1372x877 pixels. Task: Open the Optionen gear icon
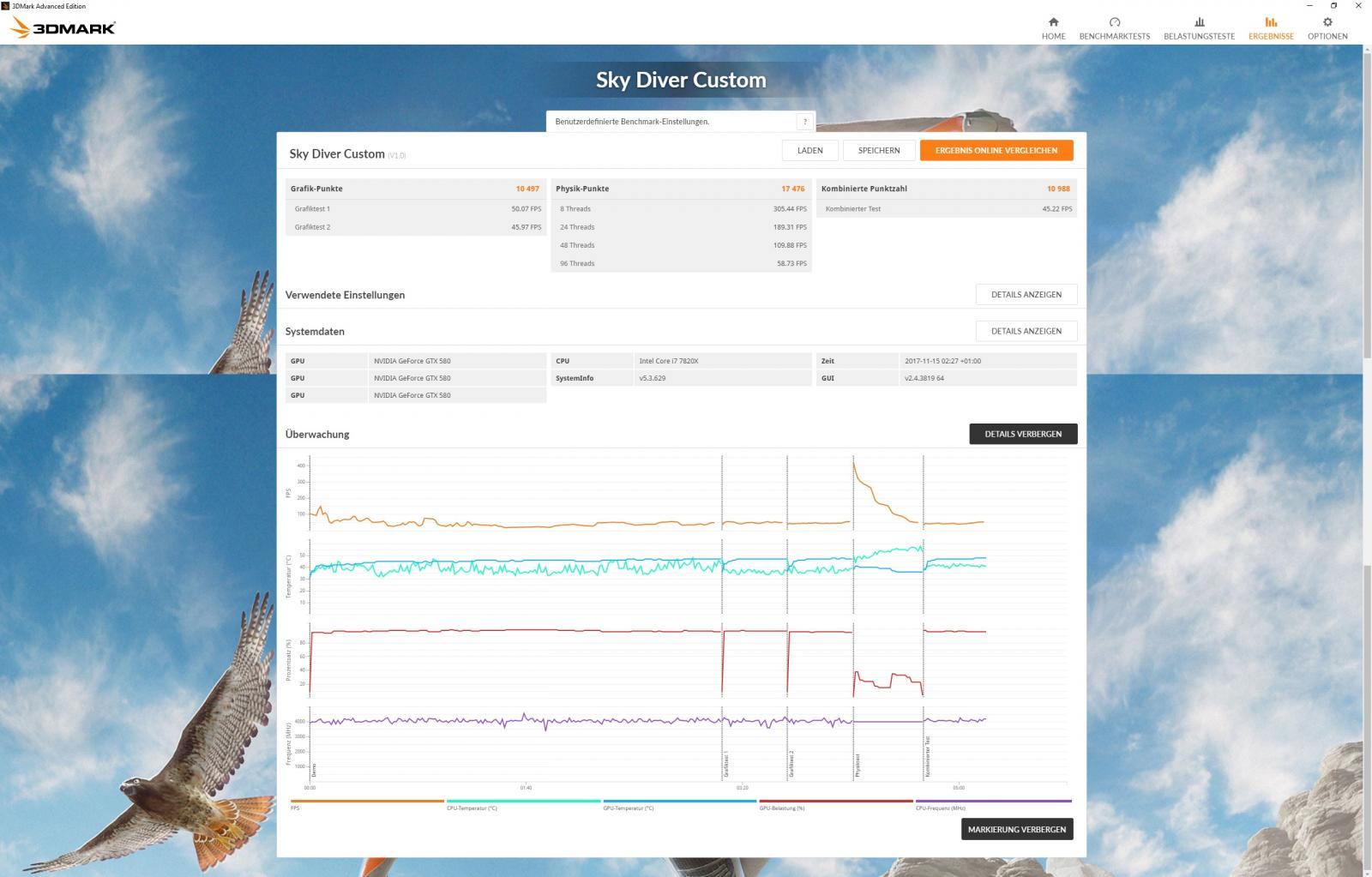[x=1327, y=21]
